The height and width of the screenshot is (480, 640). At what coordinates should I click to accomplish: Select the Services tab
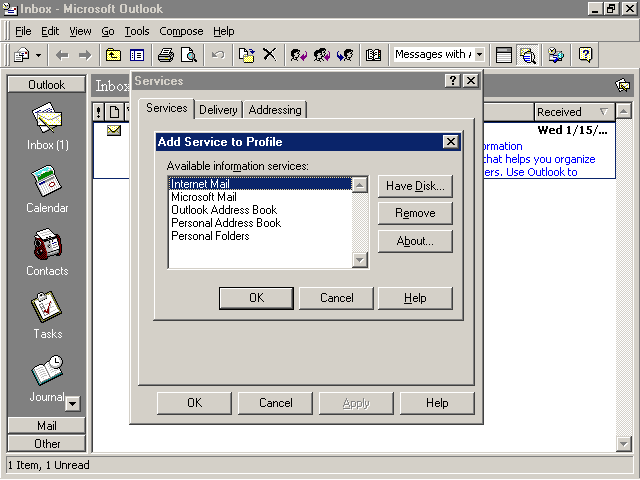pyautogui.click(x=167, y=108)
